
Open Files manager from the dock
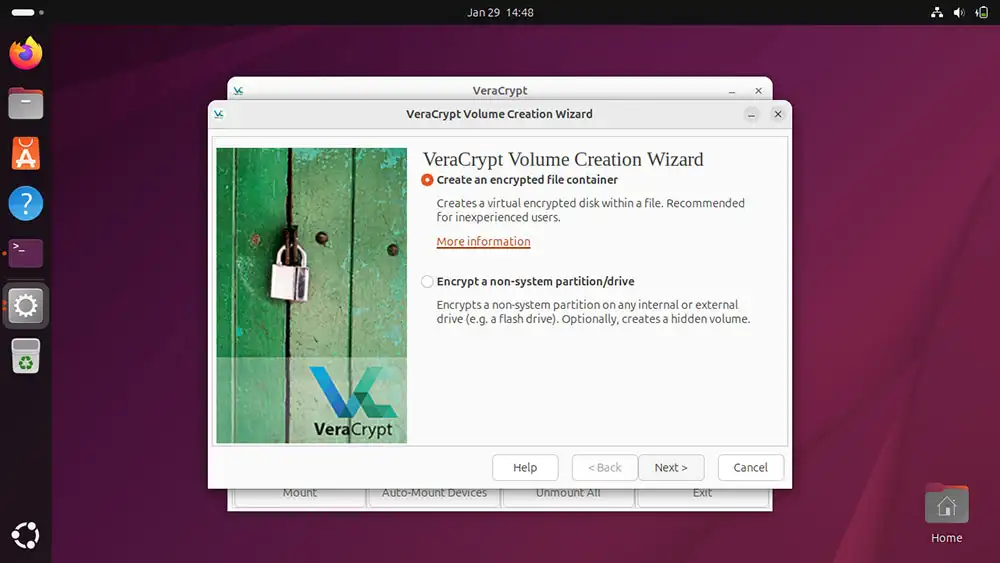(26, 103)
